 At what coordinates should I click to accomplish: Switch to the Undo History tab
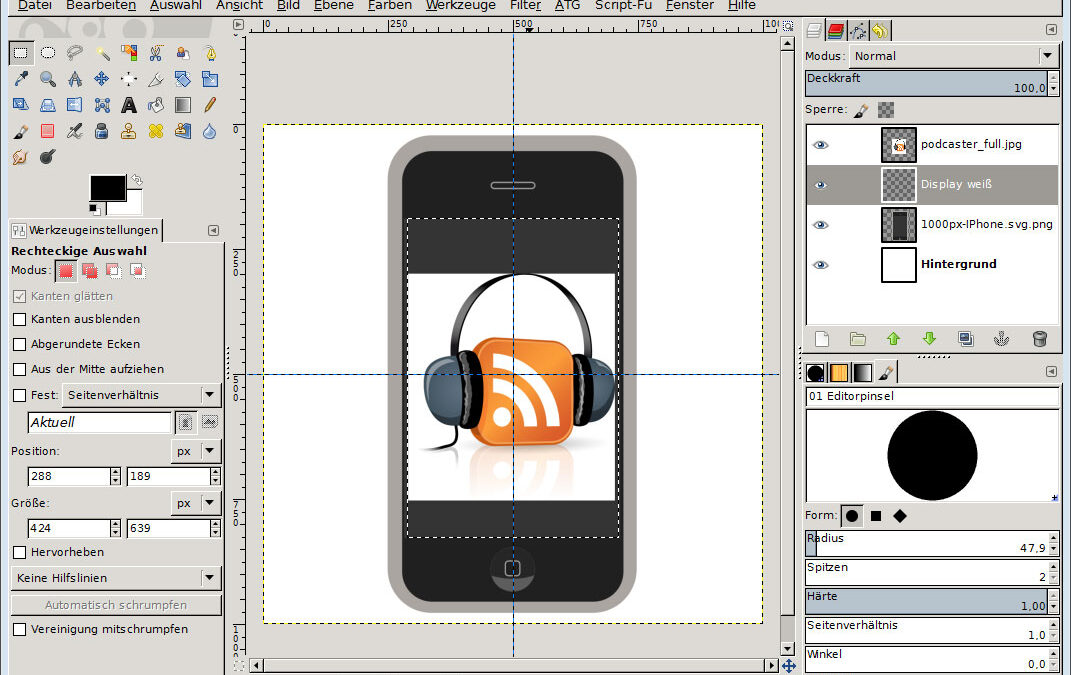[x=880, y=31]
